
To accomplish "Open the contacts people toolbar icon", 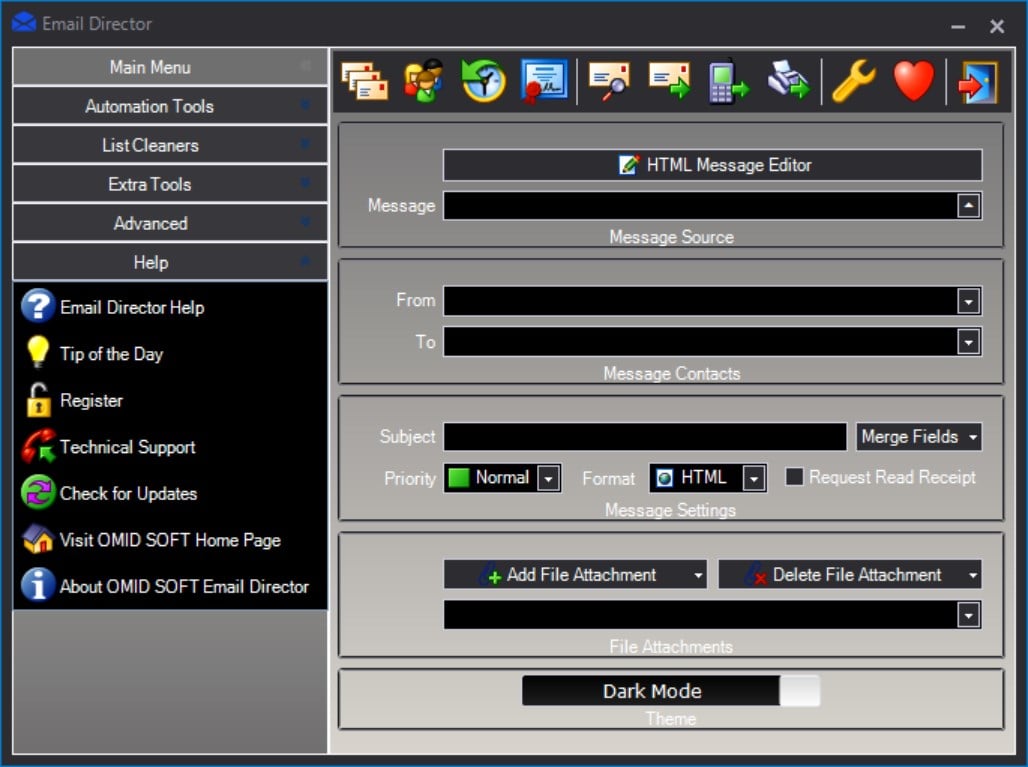I will 424,81.
